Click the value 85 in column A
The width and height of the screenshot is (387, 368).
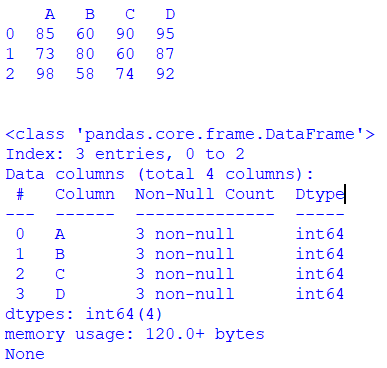(45, 34)
